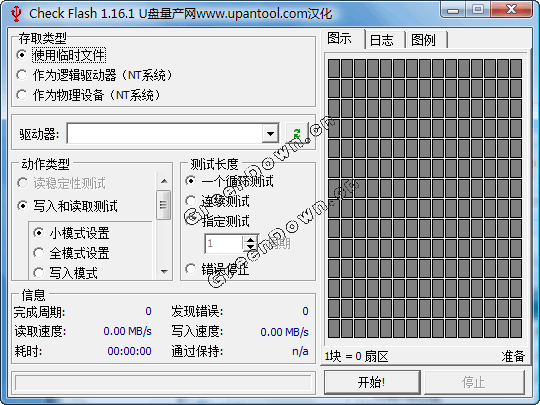Click the 1块 = 0 扇区 status text
The image size is (540, 405).
pyautogui.click(x=356, y=356)
